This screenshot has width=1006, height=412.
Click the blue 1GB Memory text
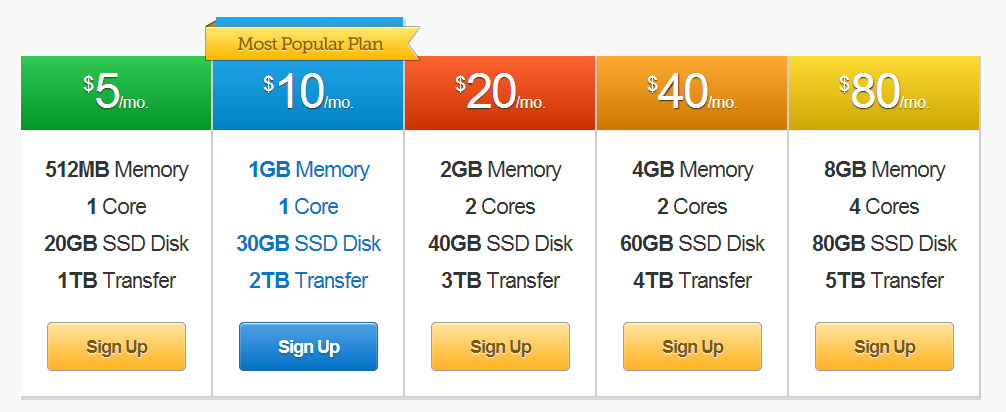pyautogui.click(x=308, y=170)
